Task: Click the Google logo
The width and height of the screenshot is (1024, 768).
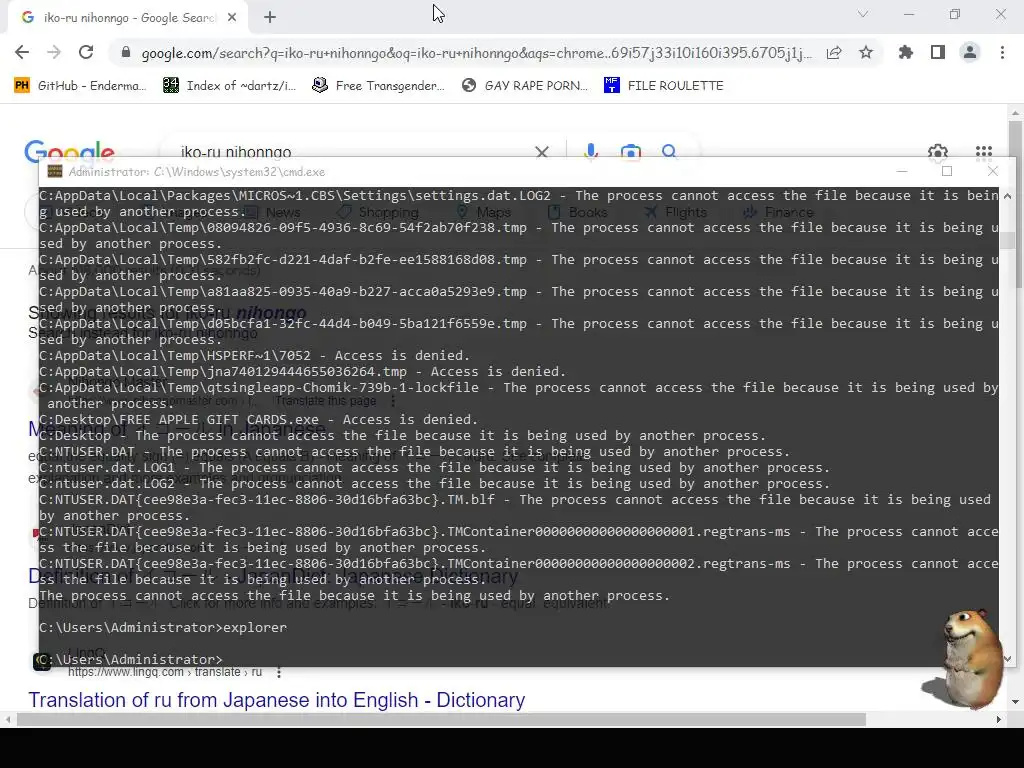Action: [69, 152]
